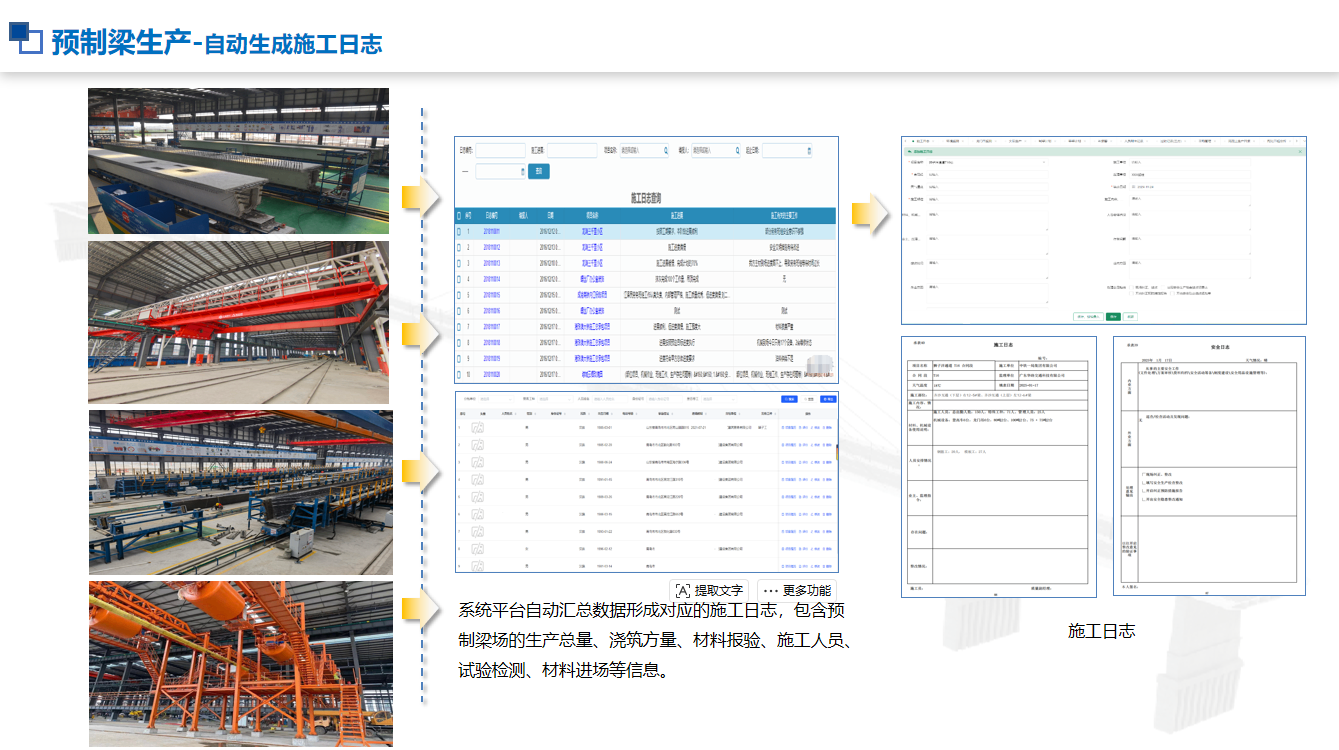Image resolution: width=1339 pixels, height=750 pixels.
Task: Tick checkbox of log table row 10
Action: 459,374
